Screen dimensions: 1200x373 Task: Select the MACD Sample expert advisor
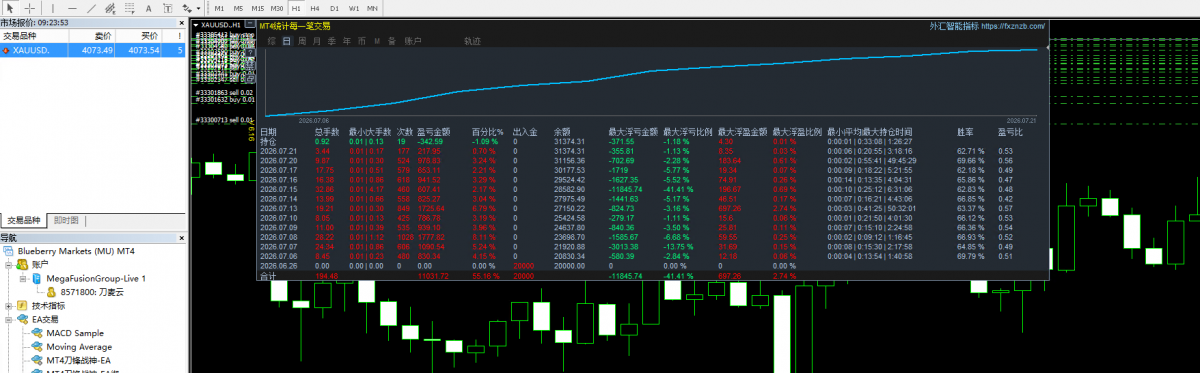(x=75, y=333)
